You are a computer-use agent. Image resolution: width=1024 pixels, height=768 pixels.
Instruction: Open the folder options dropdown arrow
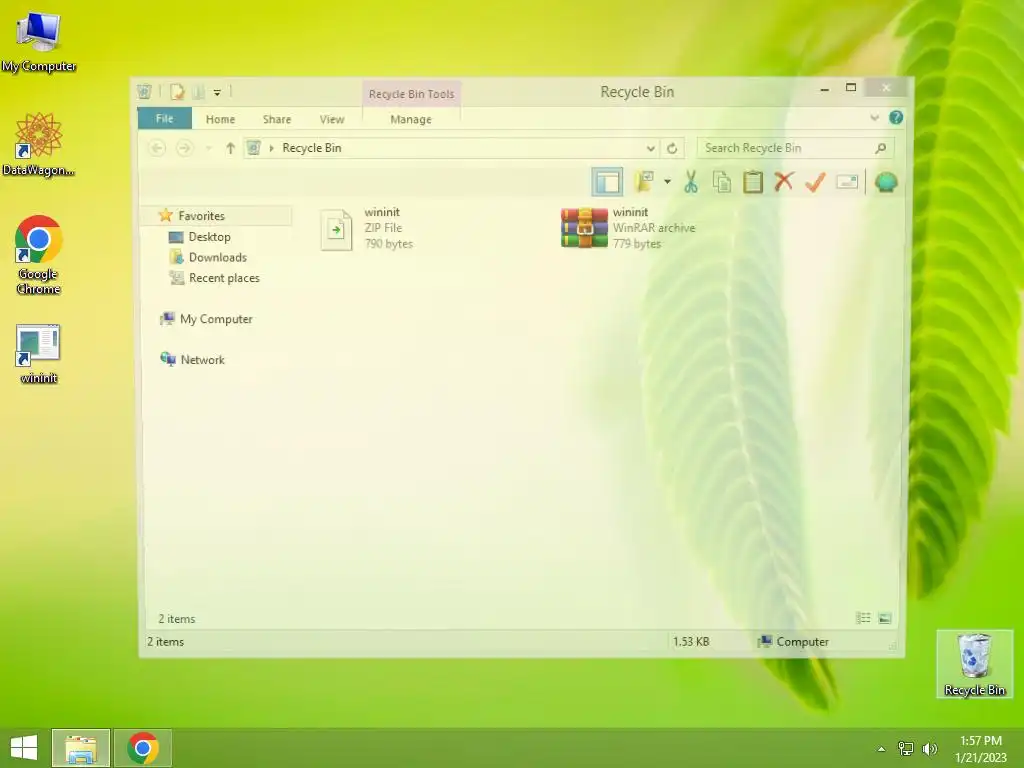point(667,182)
